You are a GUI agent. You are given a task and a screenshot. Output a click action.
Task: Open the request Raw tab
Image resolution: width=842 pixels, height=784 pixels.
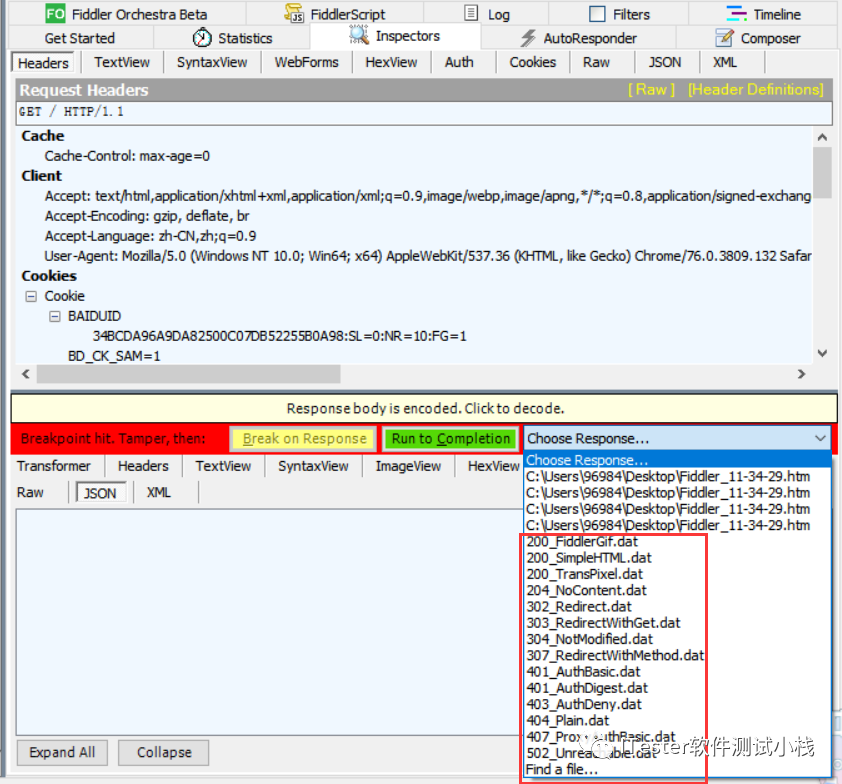(x=596, y=62)
